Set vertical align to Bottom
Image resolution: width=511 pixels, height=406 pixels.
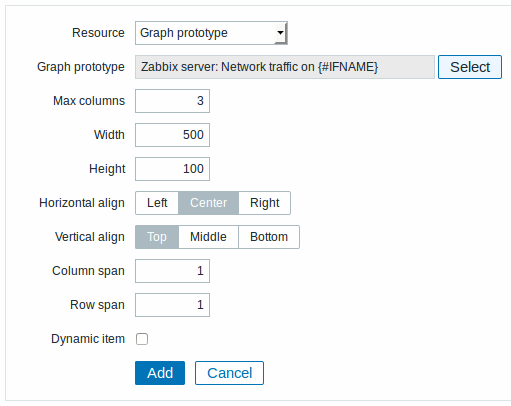[269, 237]
